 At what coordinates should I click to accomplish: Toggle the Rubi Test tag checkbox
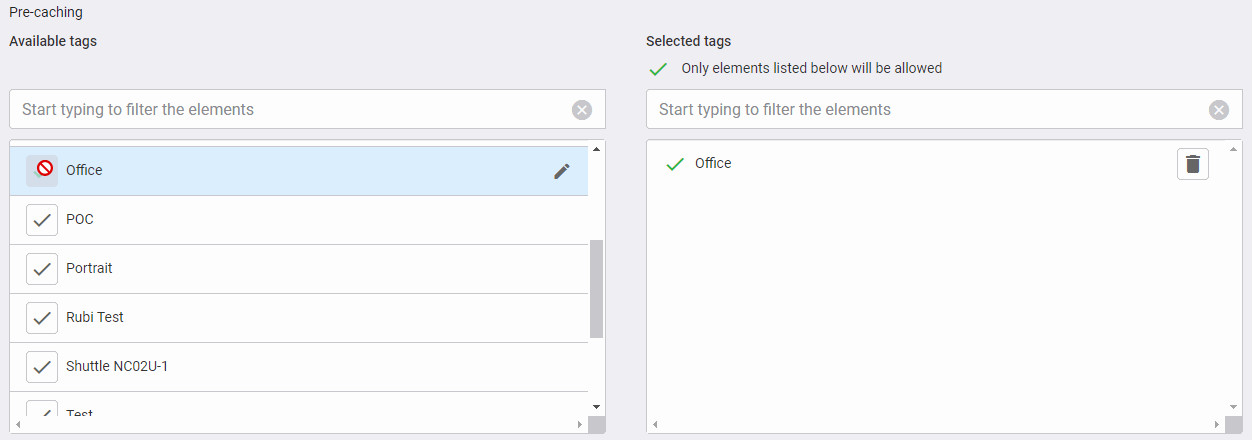pyautogui.click(x=42, y=318)
